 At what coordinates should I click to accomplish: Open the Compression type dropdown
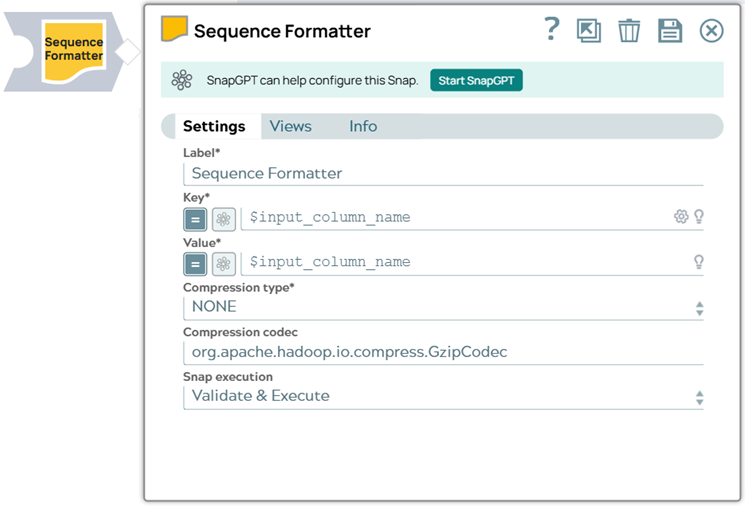[x=443, y=307]
